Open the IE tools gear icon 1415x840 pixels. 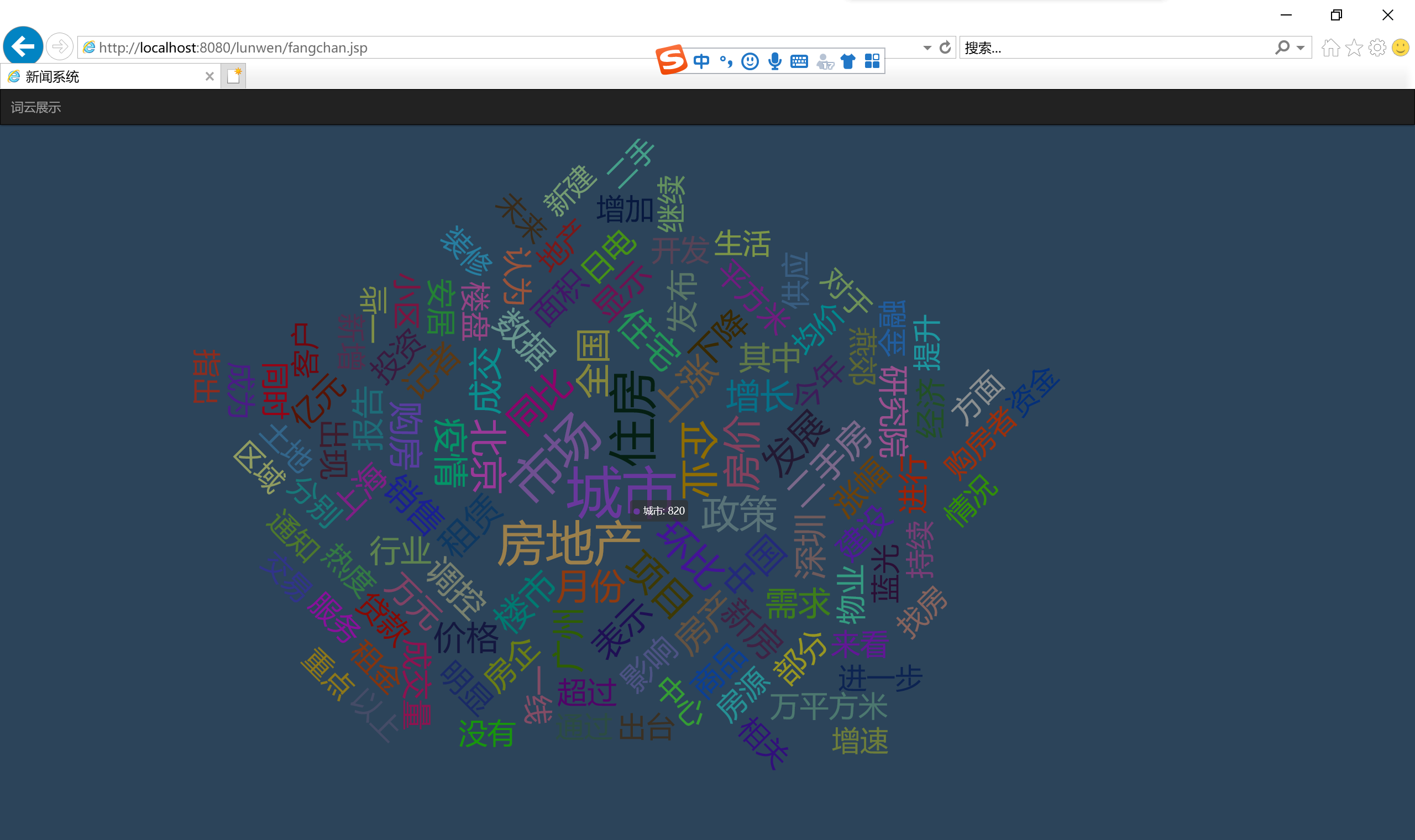pos(1377,48)
